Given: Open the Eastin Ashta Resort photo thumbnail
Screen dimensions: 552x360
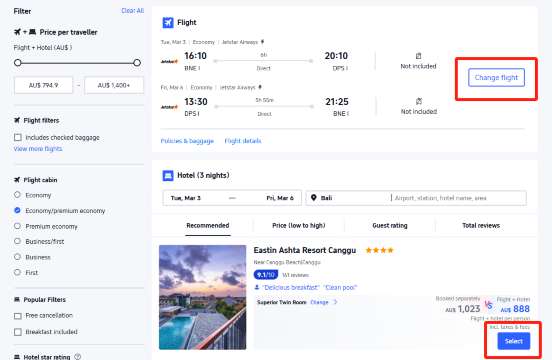Looking at the screenshot, I should (202, 297).
